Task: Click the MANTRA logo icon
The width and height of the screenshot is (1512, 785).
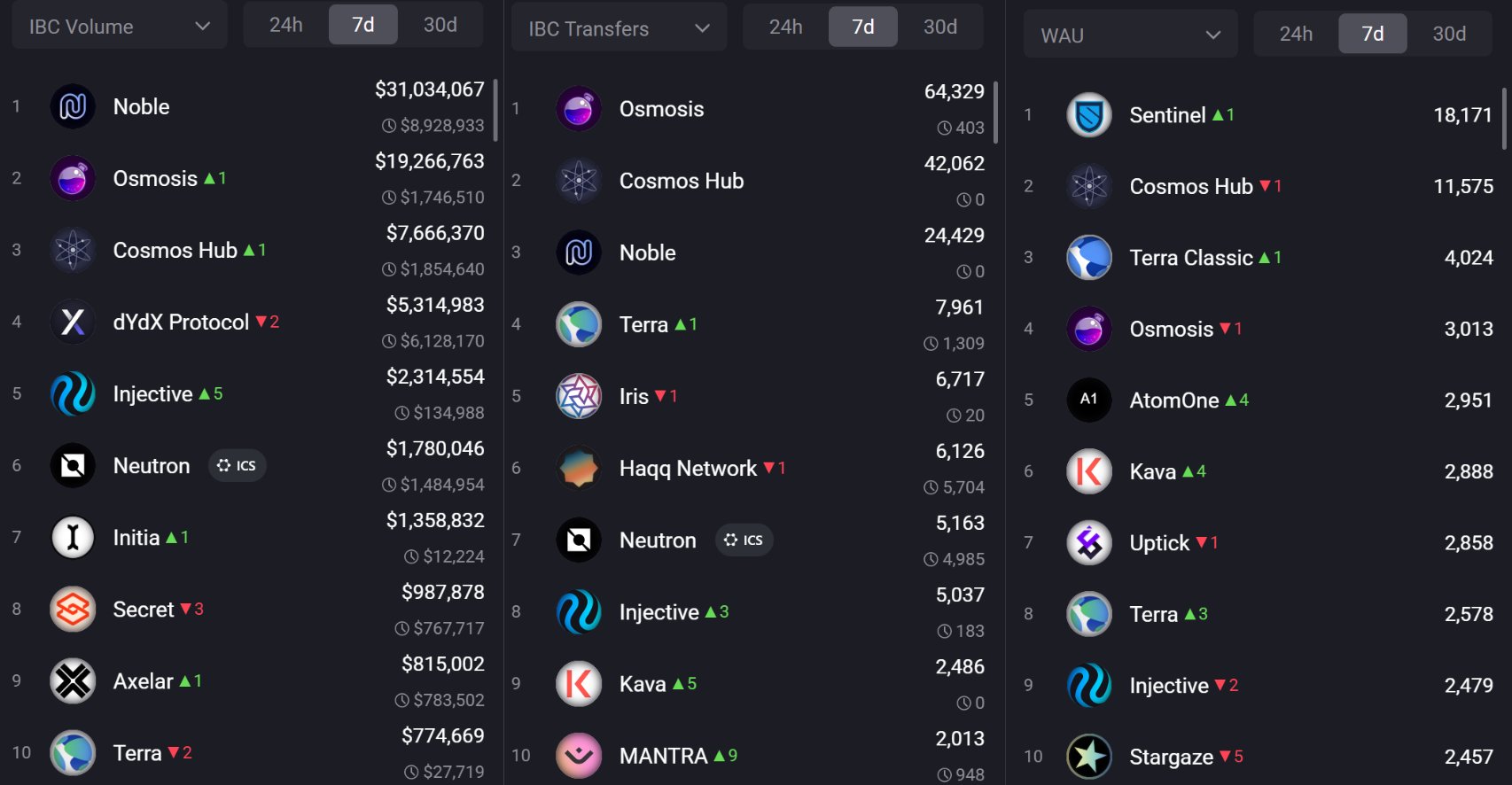Action: [579, 755]
